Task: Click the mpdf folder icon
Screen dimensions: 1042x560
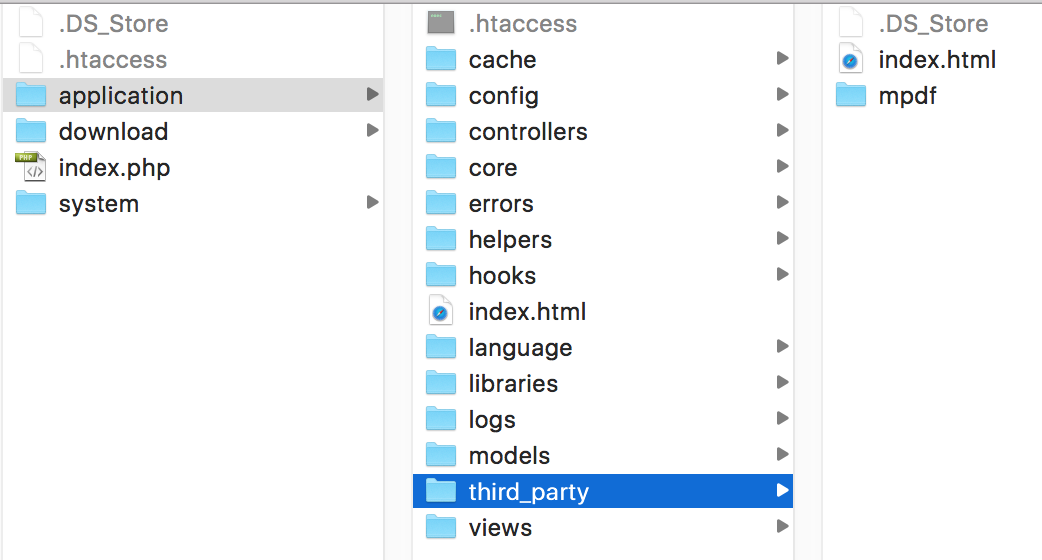Action: click(851, 96)
